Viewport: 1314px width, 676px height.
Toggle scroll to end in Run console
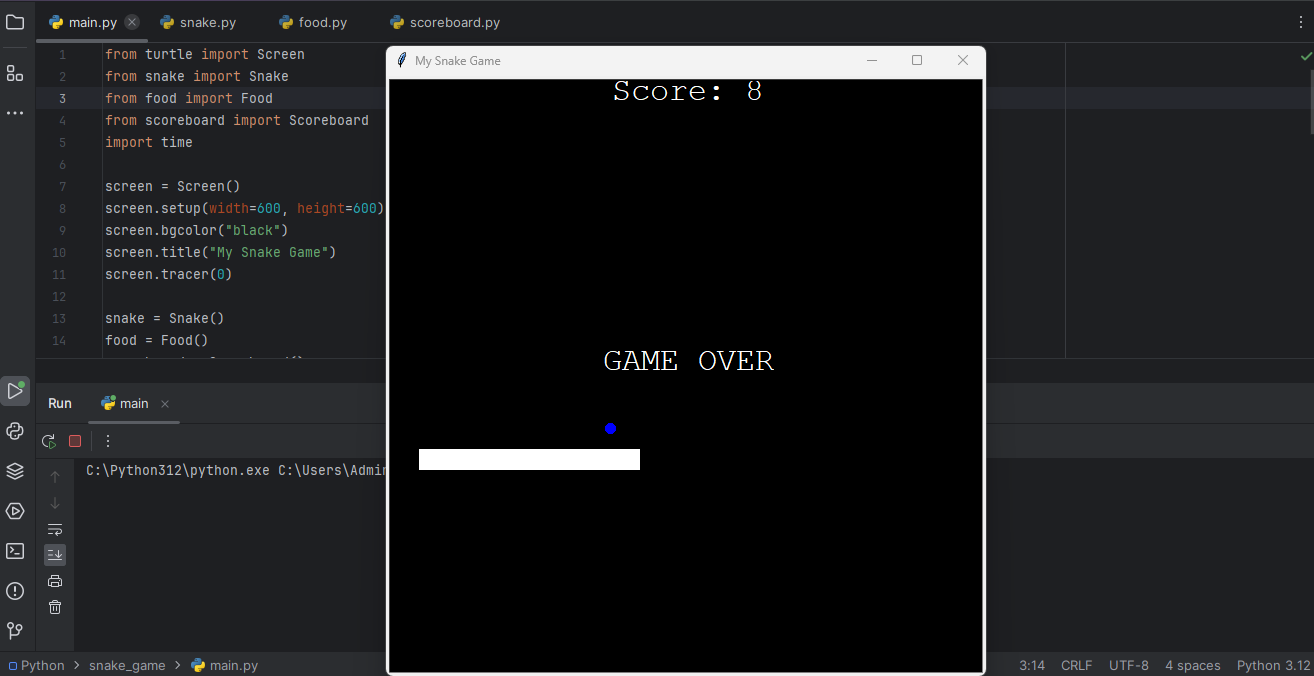click(55, 554)
